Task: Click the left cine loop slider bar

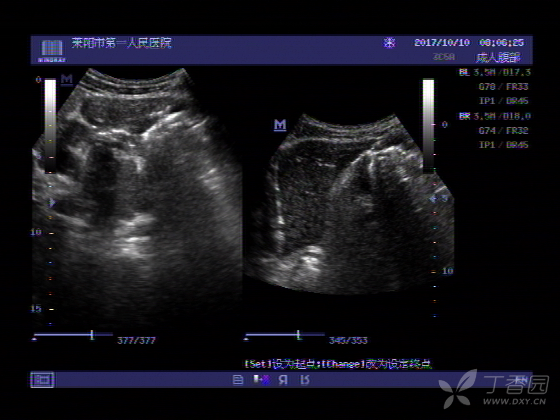Action: (x=73, y=335)
